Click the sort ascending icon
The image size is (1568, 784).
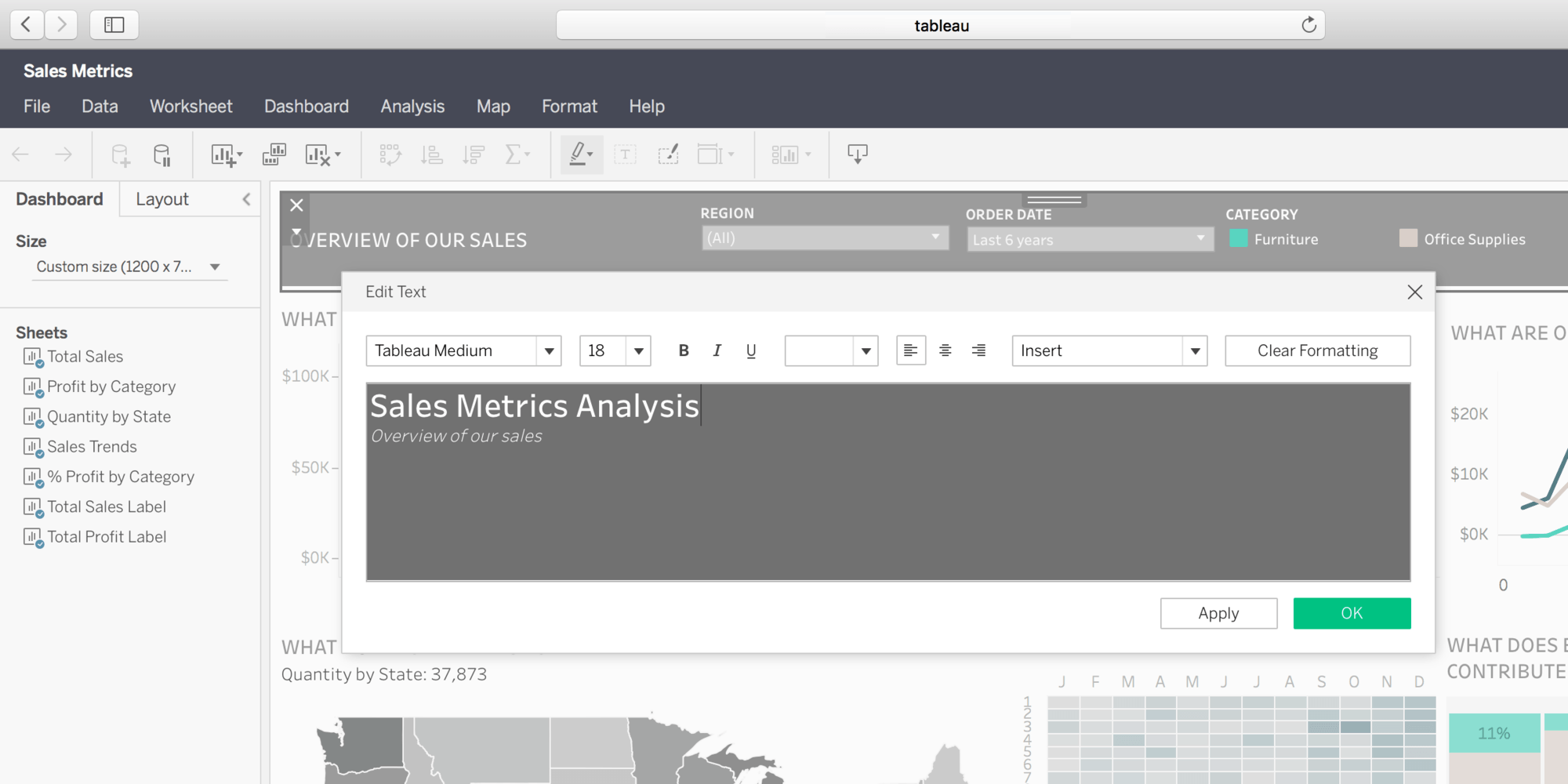pyautogui.click(x=432, y=154)
